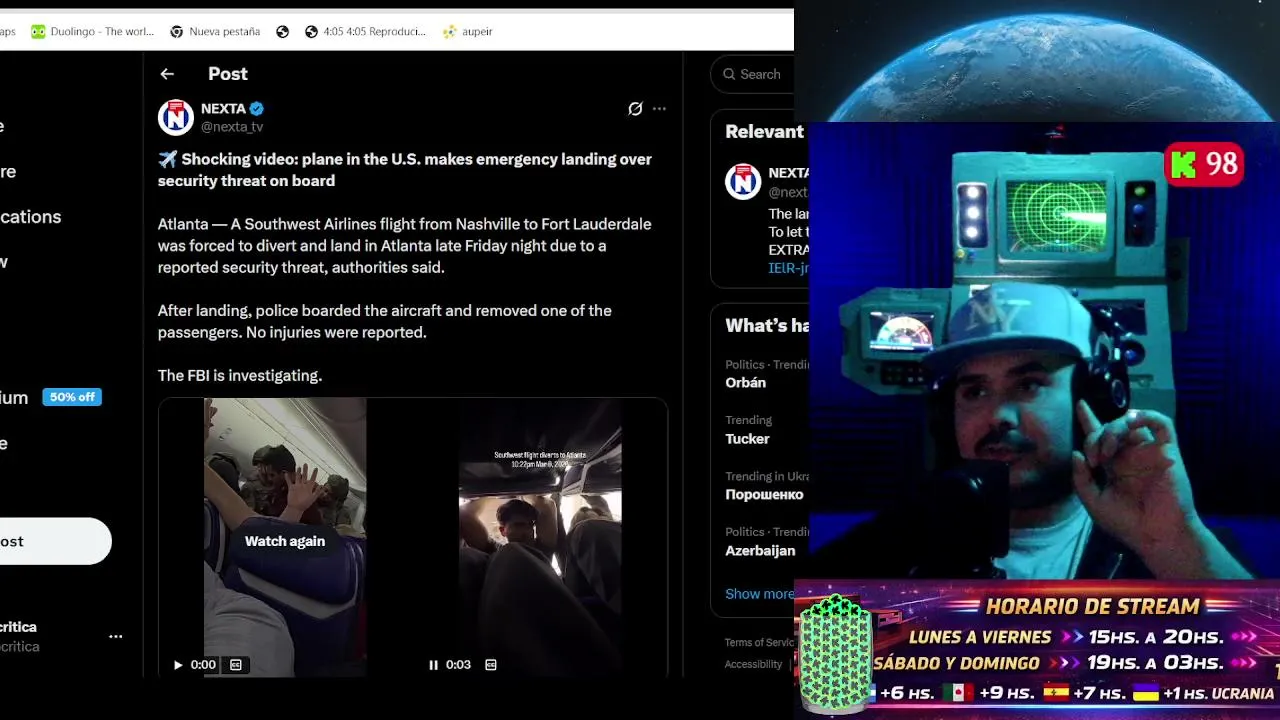Open account menu three dots
The height and width of the screenshot is (720, 1280).
(x=116, y=636)
